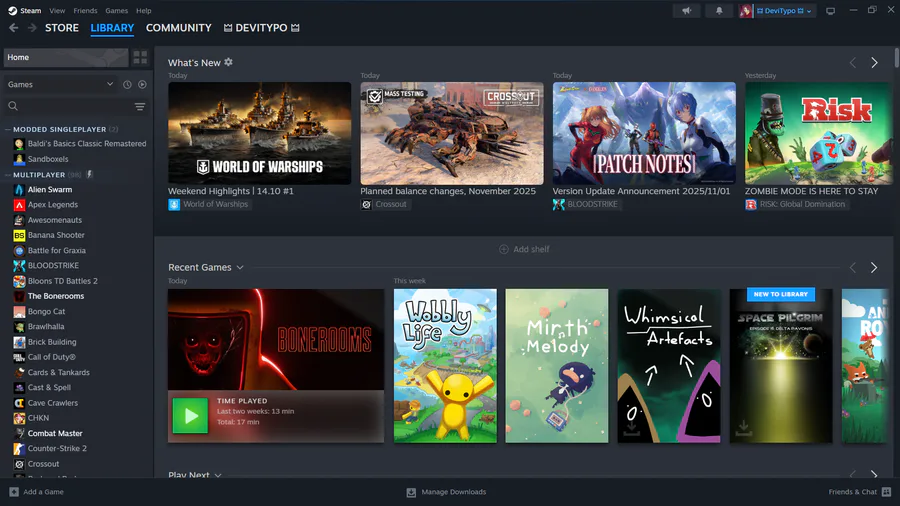Open the Mirth Melody game cover

(x=557, y=366)
